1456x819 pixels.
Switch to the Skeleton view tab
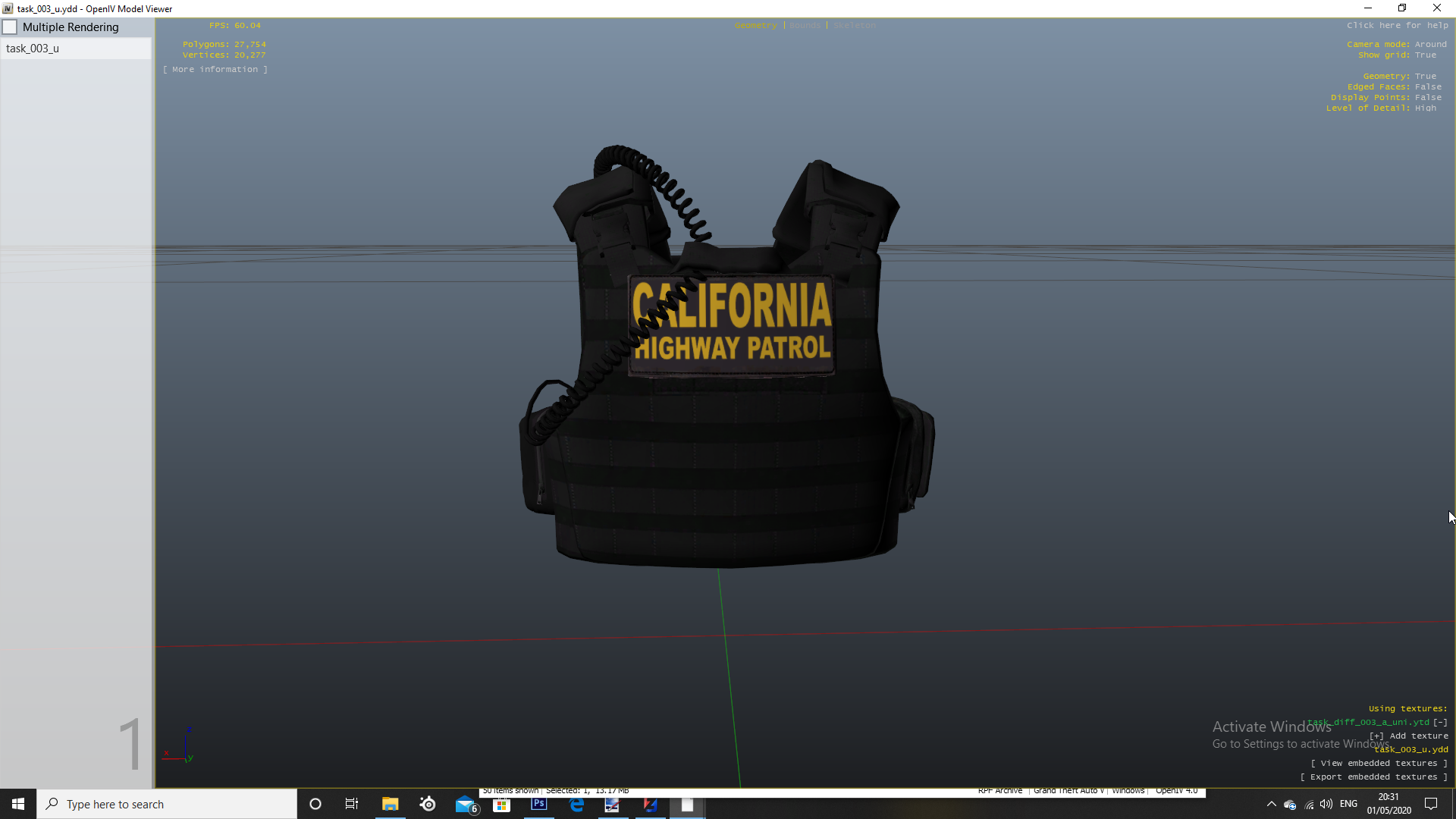click(855, 26)
